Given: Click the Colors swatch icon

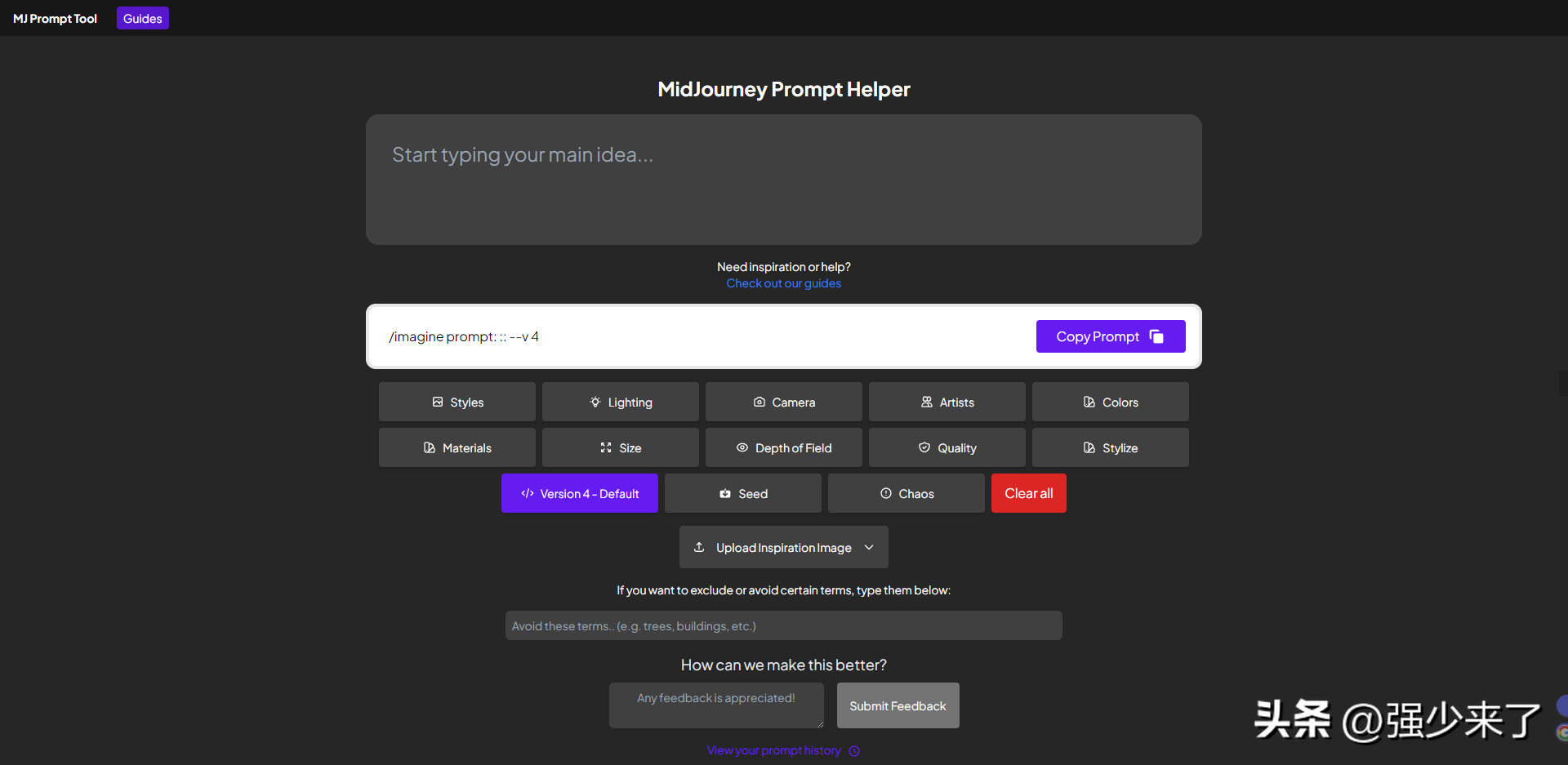Looking at the screenshot, I should tap(1089, 402).
